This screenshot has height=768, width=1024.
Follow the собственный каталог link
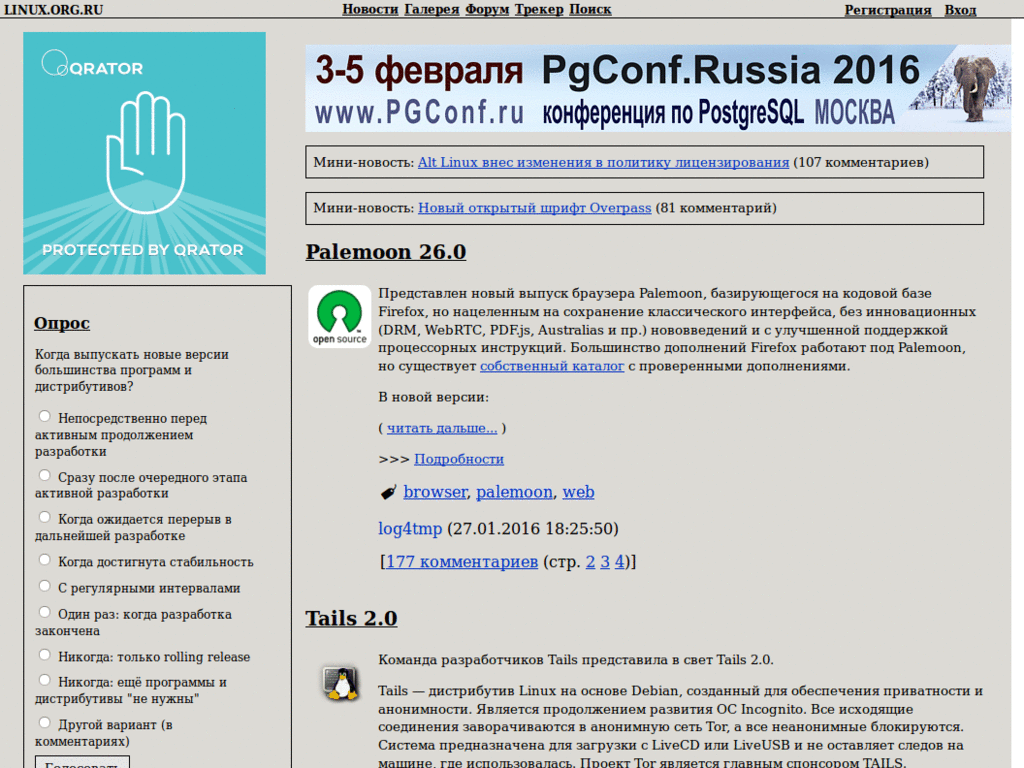tap(552, 366)
